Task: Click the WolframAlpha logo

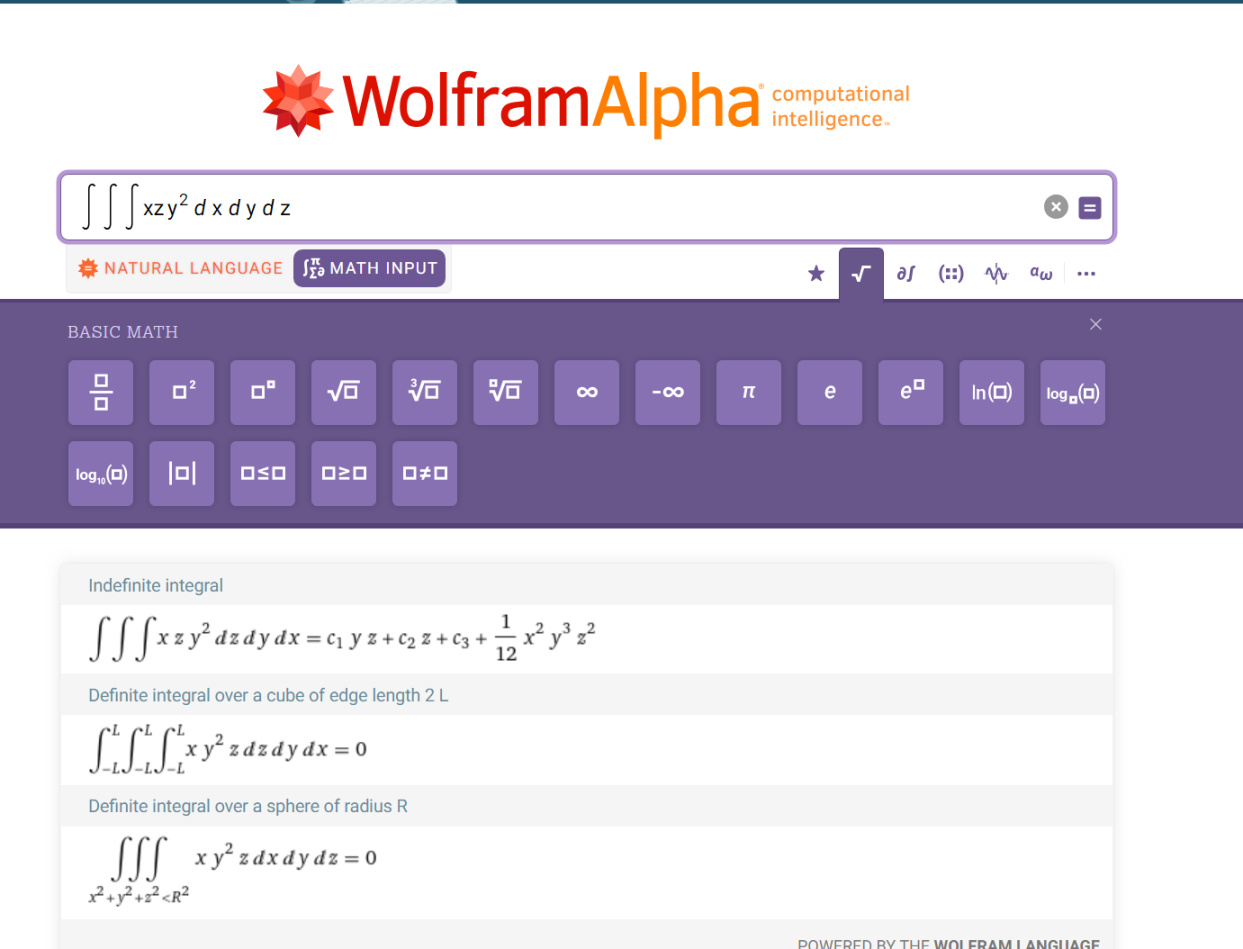Action: tap(586, 101)
